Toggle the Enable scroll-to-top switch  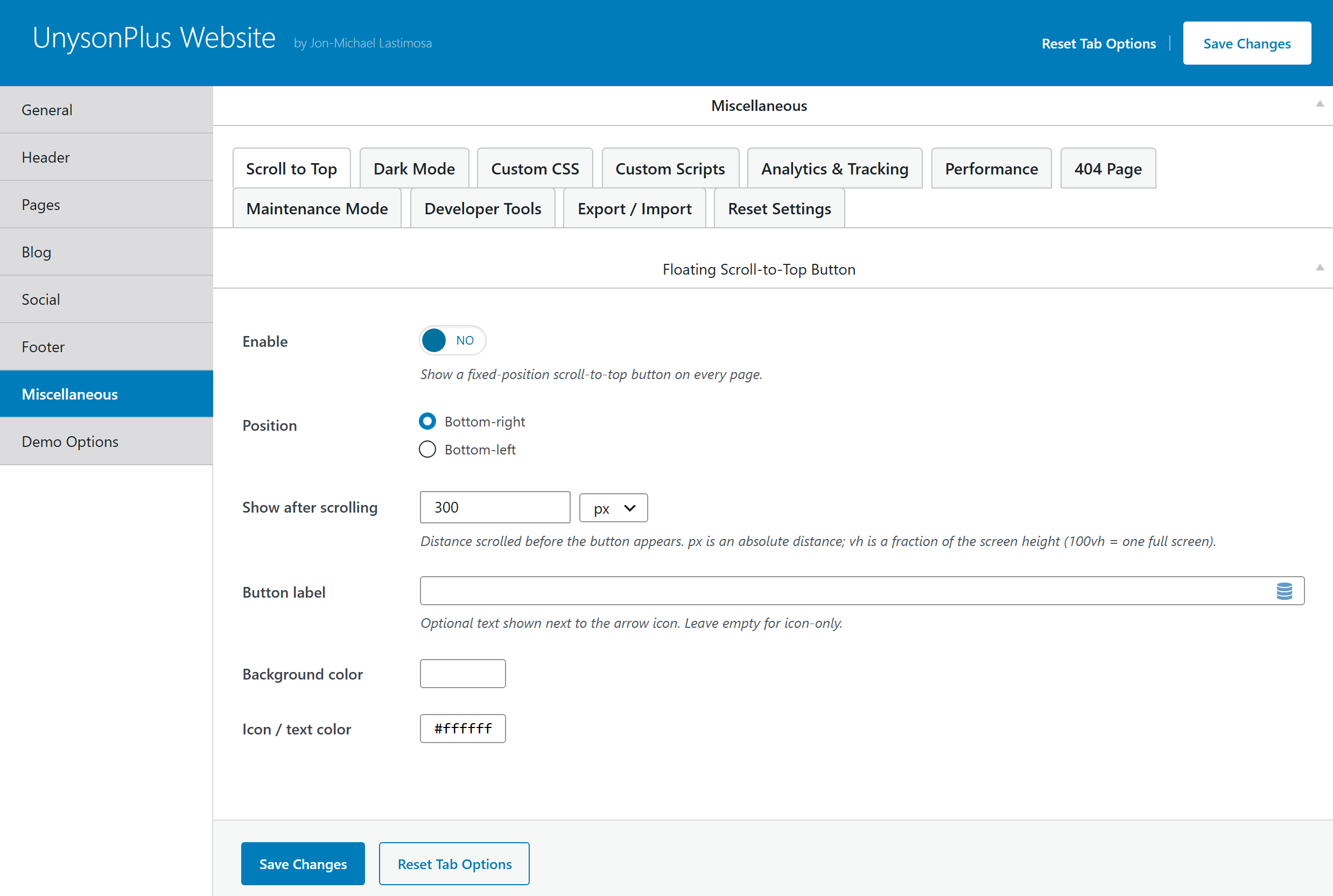tap(453, 340)
